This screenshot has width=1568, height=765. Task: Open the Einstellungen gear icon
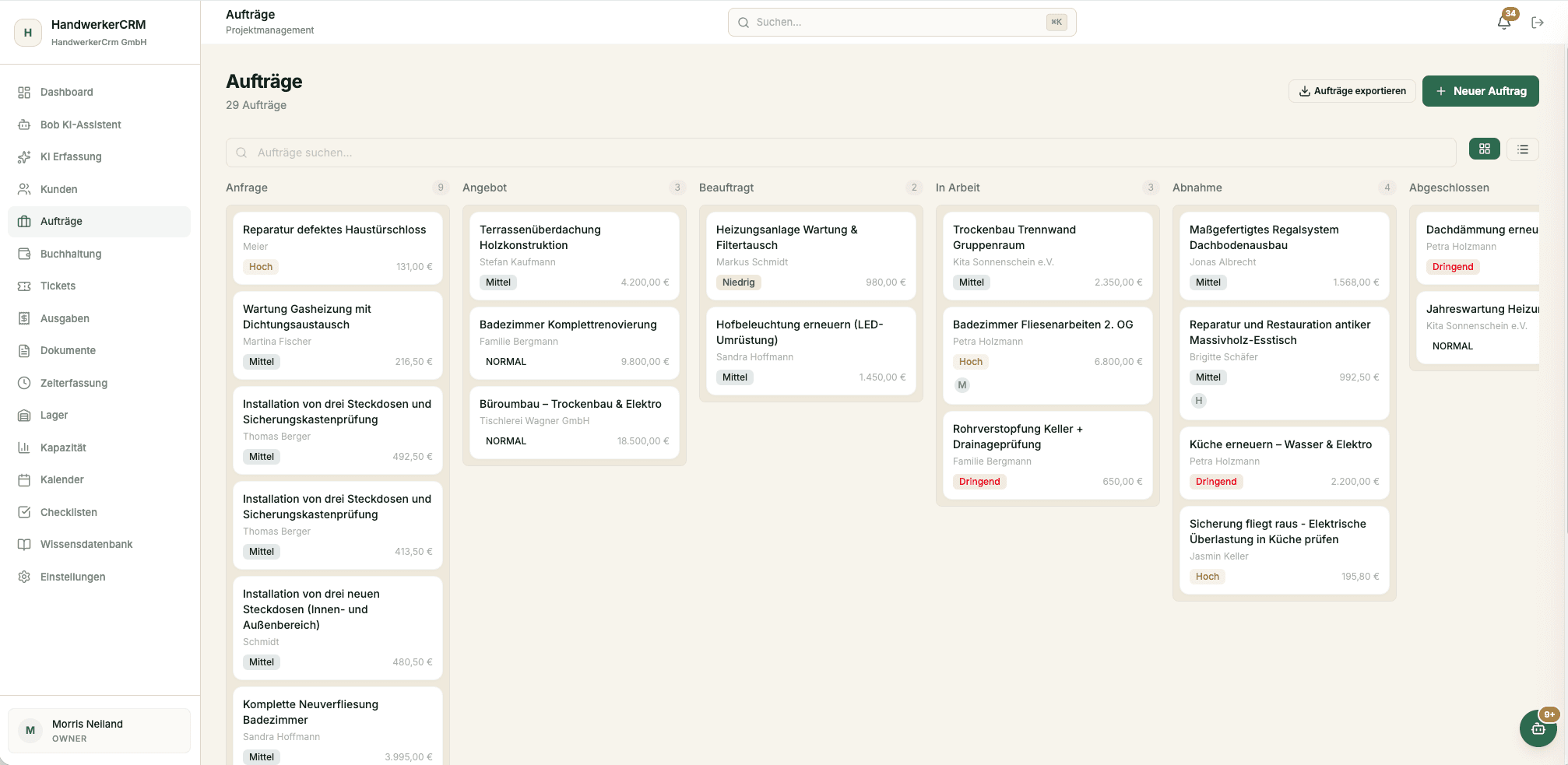click(24, 577)
